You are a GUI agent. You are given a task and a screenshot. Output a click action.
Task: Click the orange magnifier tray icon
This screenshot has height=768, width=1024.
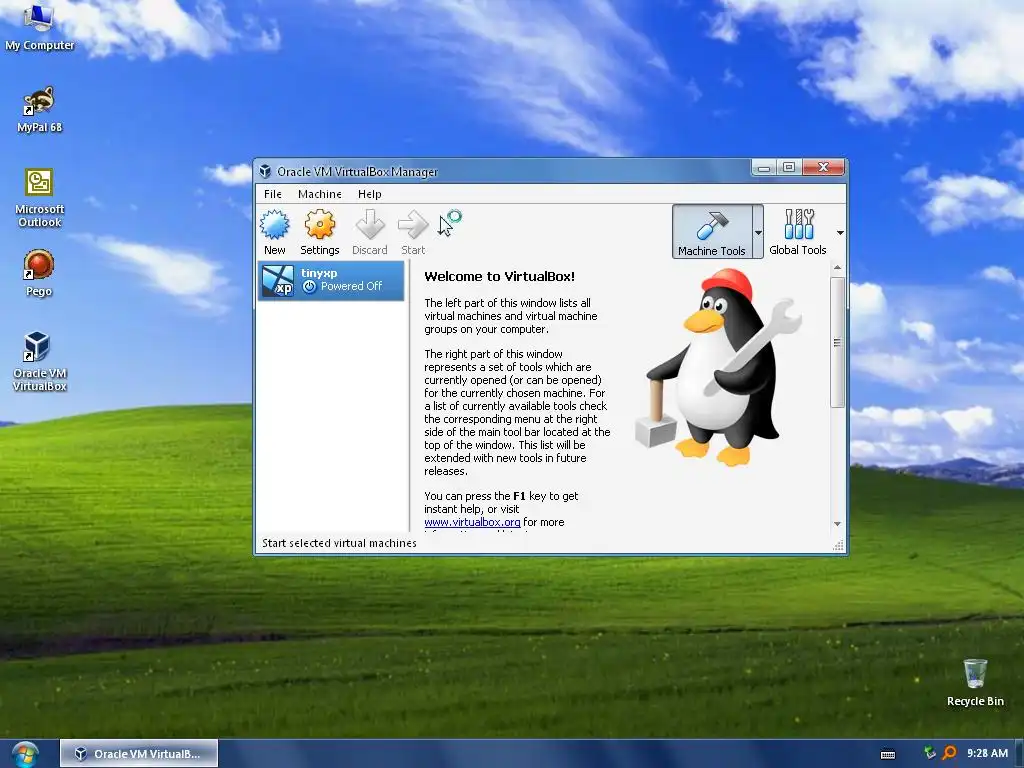tap(949, 753)
